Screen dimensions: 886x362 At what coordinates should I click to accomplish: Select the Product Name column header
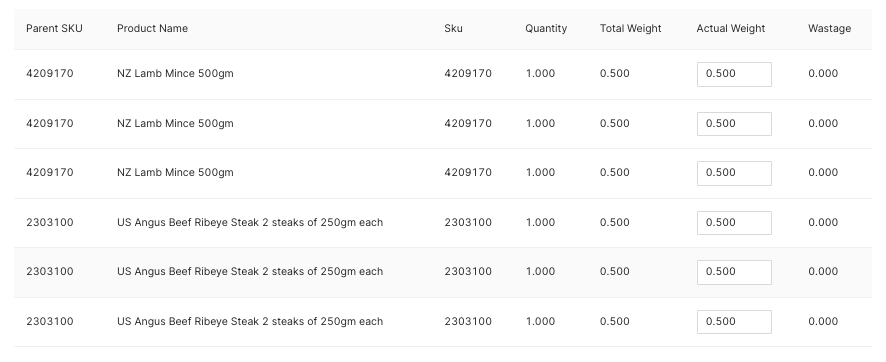[x=153, y=28]
